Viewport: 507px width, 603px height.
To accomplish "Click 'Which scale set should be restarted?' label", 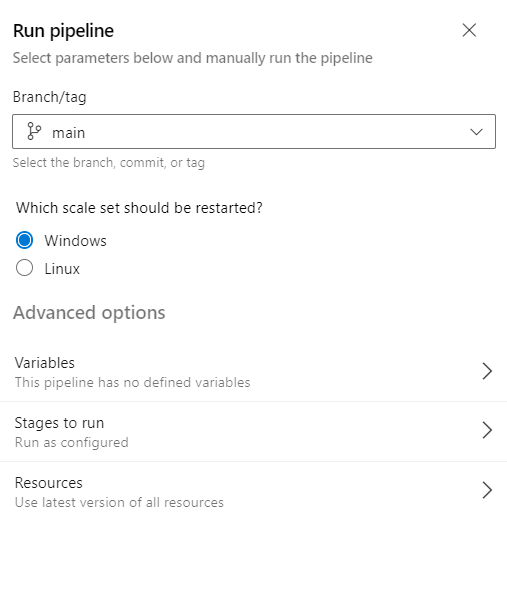I will [139, 208].
